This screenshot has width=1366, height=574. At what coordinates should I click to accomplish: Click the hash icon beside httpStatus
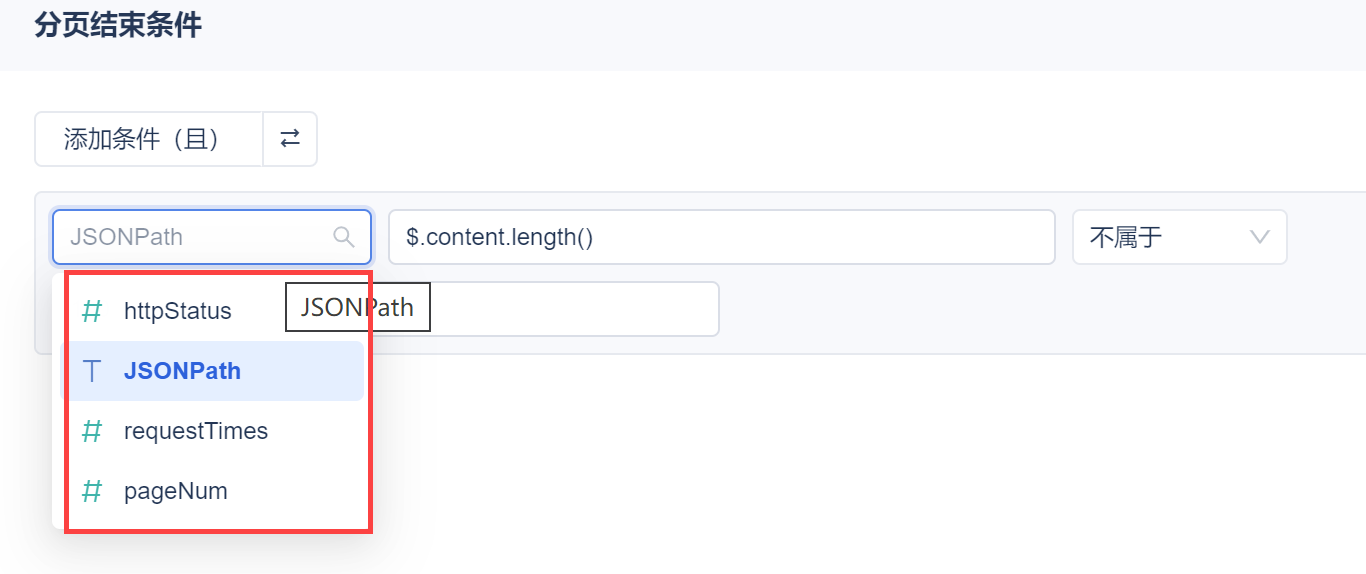[92, 311]
